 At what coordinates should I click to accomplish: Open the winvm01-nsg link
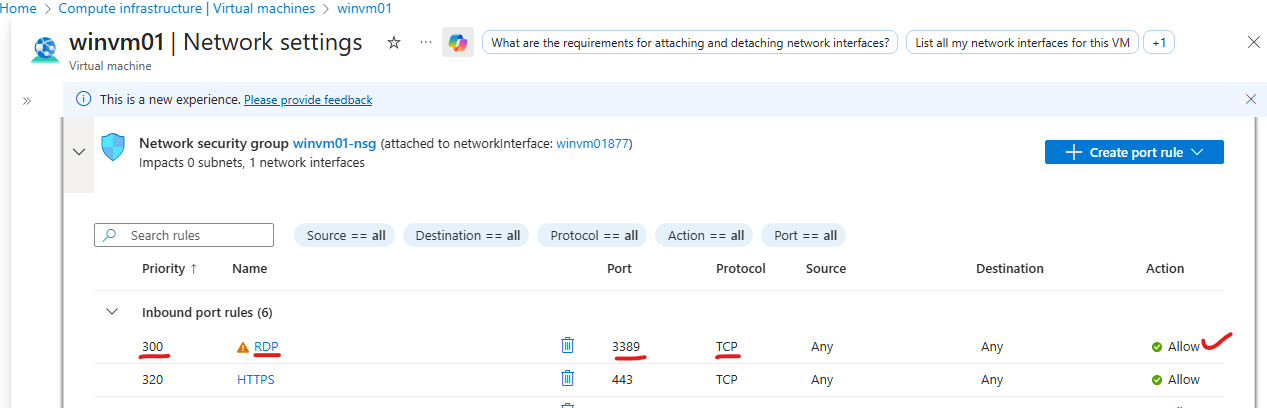click(x=334, y=143)
